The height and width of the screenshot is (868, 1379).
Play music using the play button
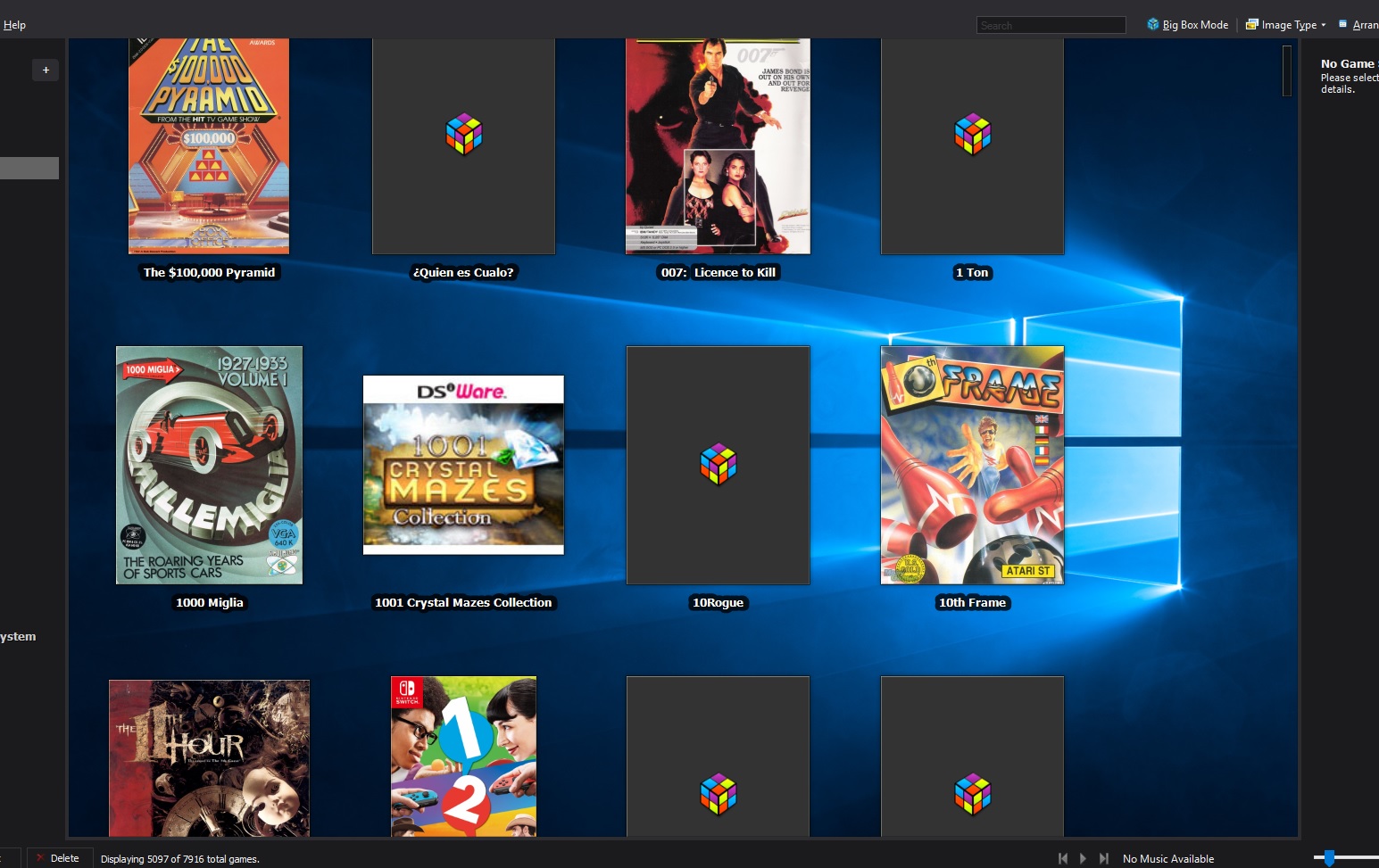[x=1083, y=858]
